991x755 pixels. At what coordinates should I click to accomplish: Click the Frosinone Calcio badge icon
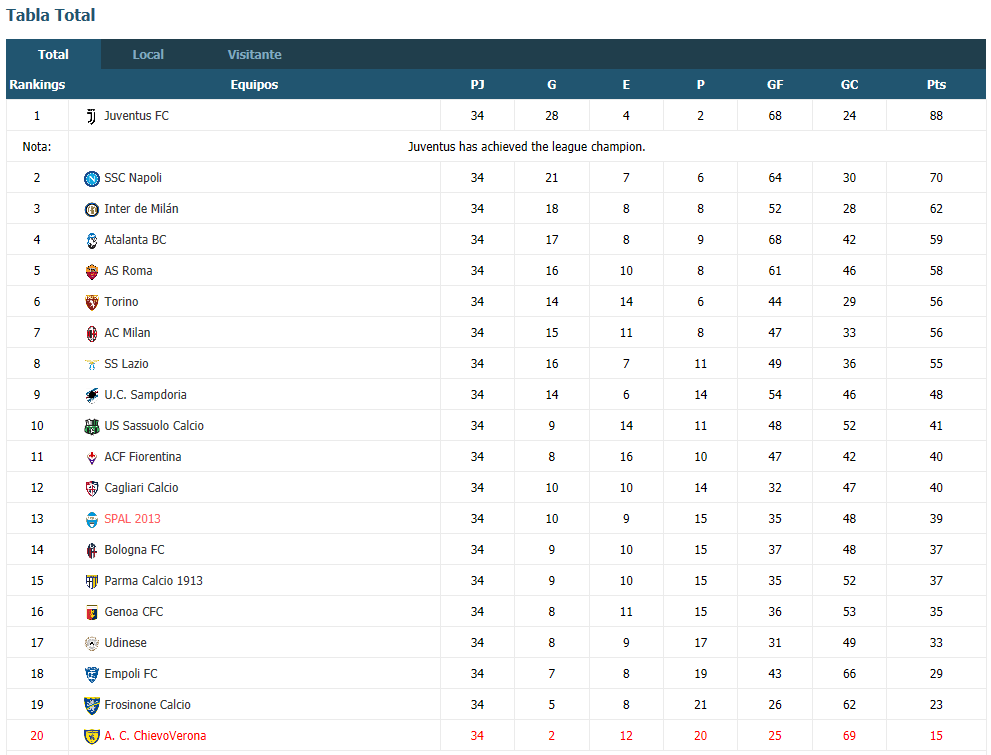tap(92, 705)
